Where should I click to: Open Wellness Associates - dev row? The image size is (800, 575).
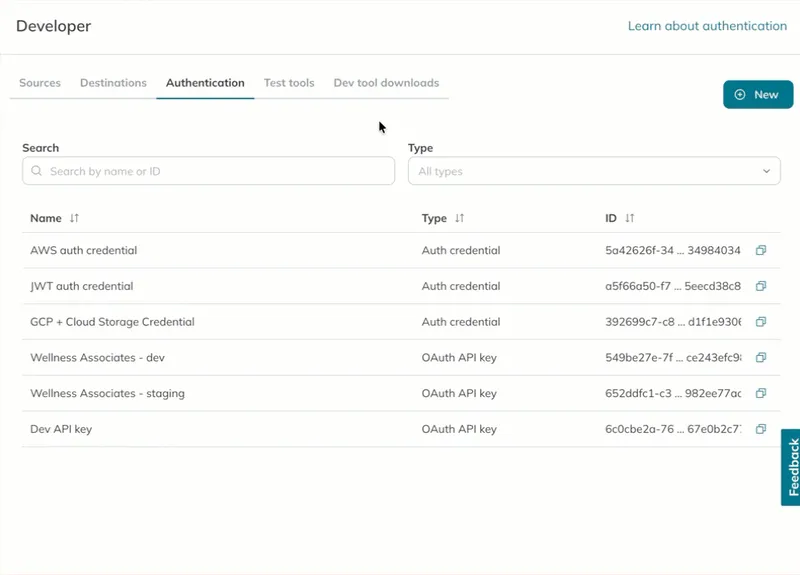point(401,357)
